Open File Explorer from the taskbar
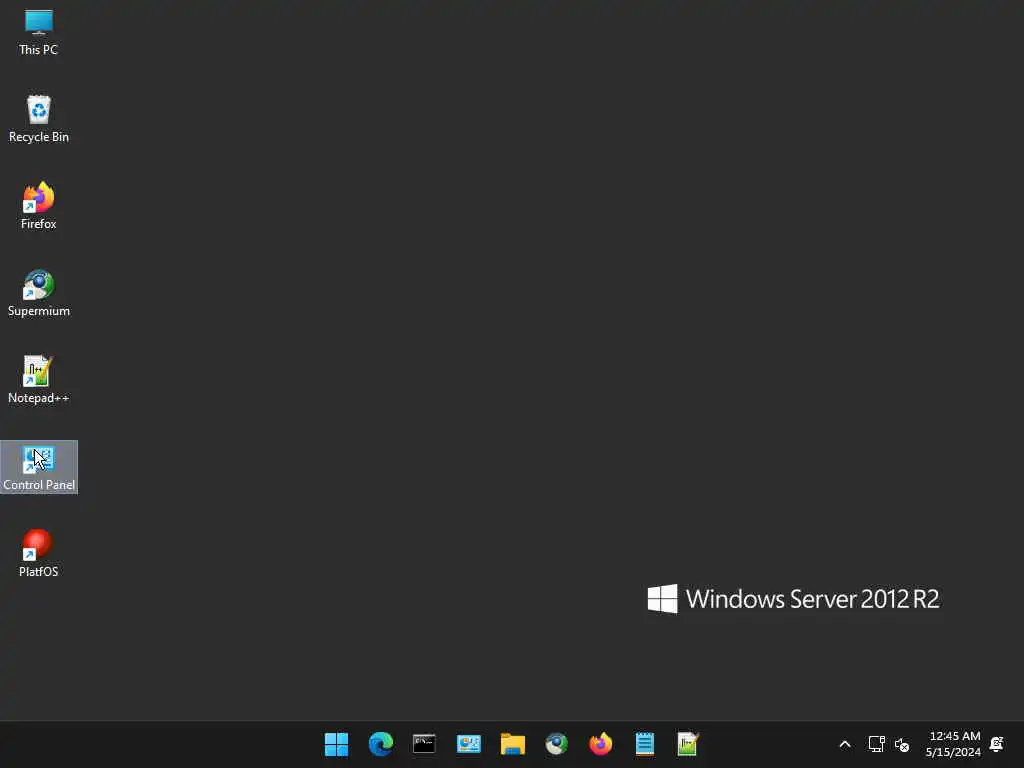The height and width of the screenshot is (768, 1024). click(513, 744)
